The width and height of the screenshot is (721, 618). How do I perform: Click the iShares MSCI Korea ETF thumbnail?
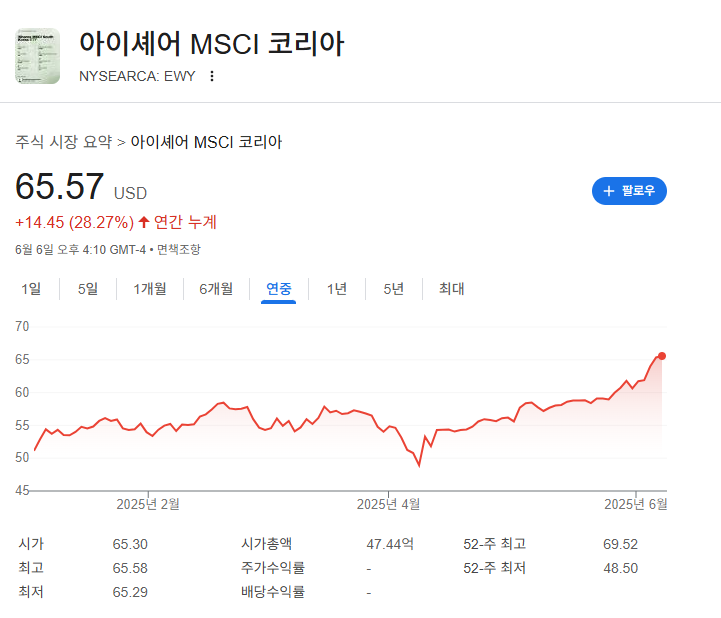coord(38,56)
